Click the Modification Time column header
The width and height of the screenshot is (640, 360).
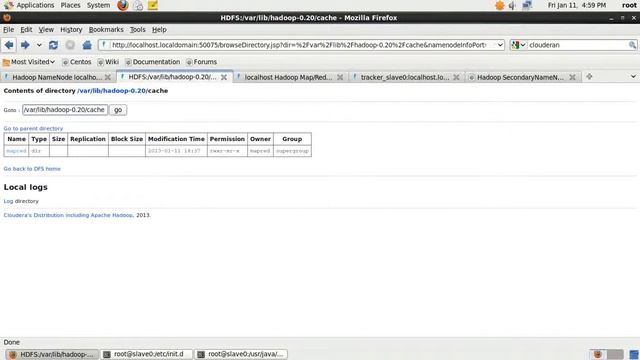click(176, 139)
